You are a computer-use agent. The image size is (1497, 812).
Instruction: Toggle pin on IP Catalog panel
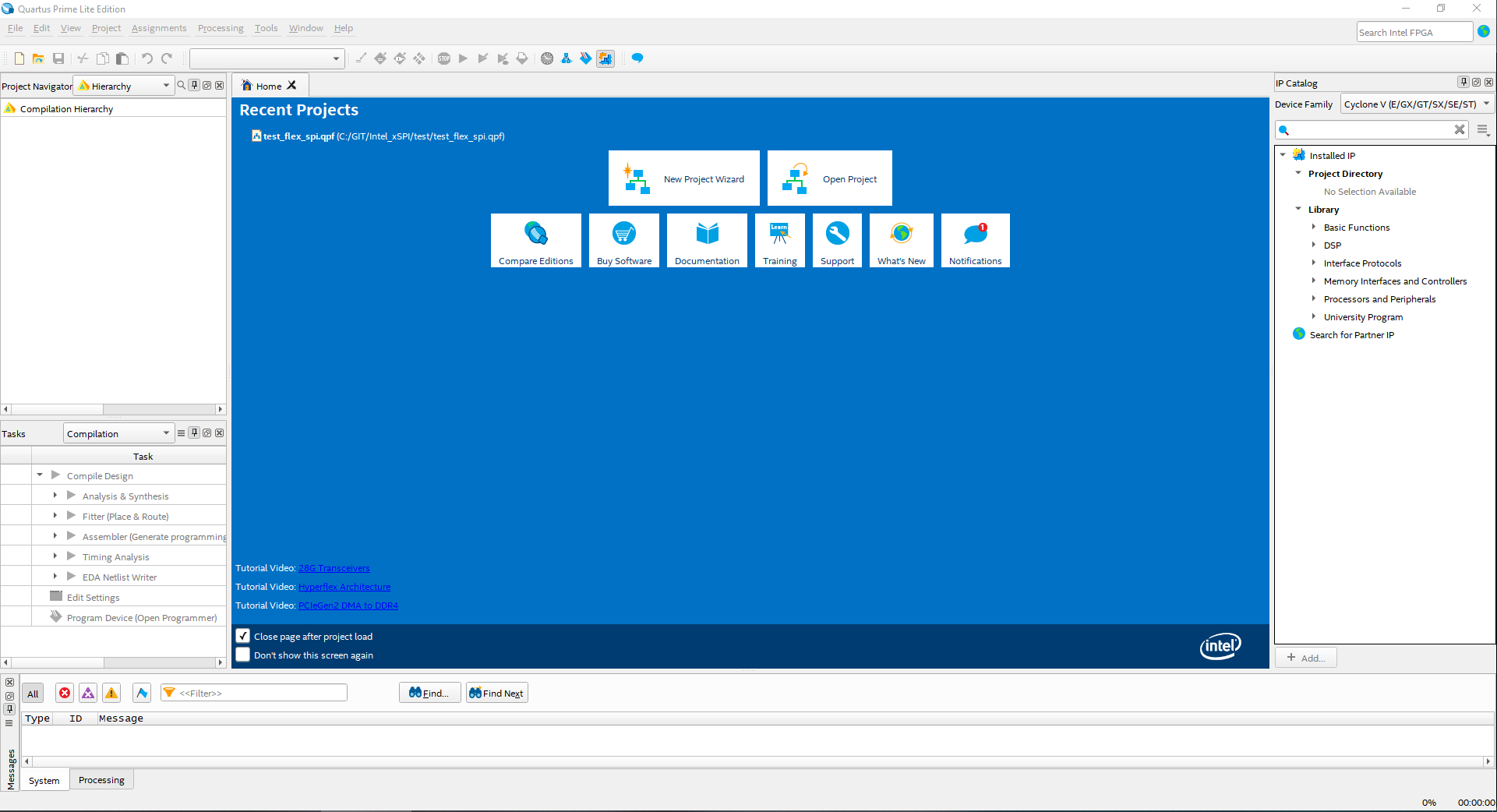click(1463, 83)
